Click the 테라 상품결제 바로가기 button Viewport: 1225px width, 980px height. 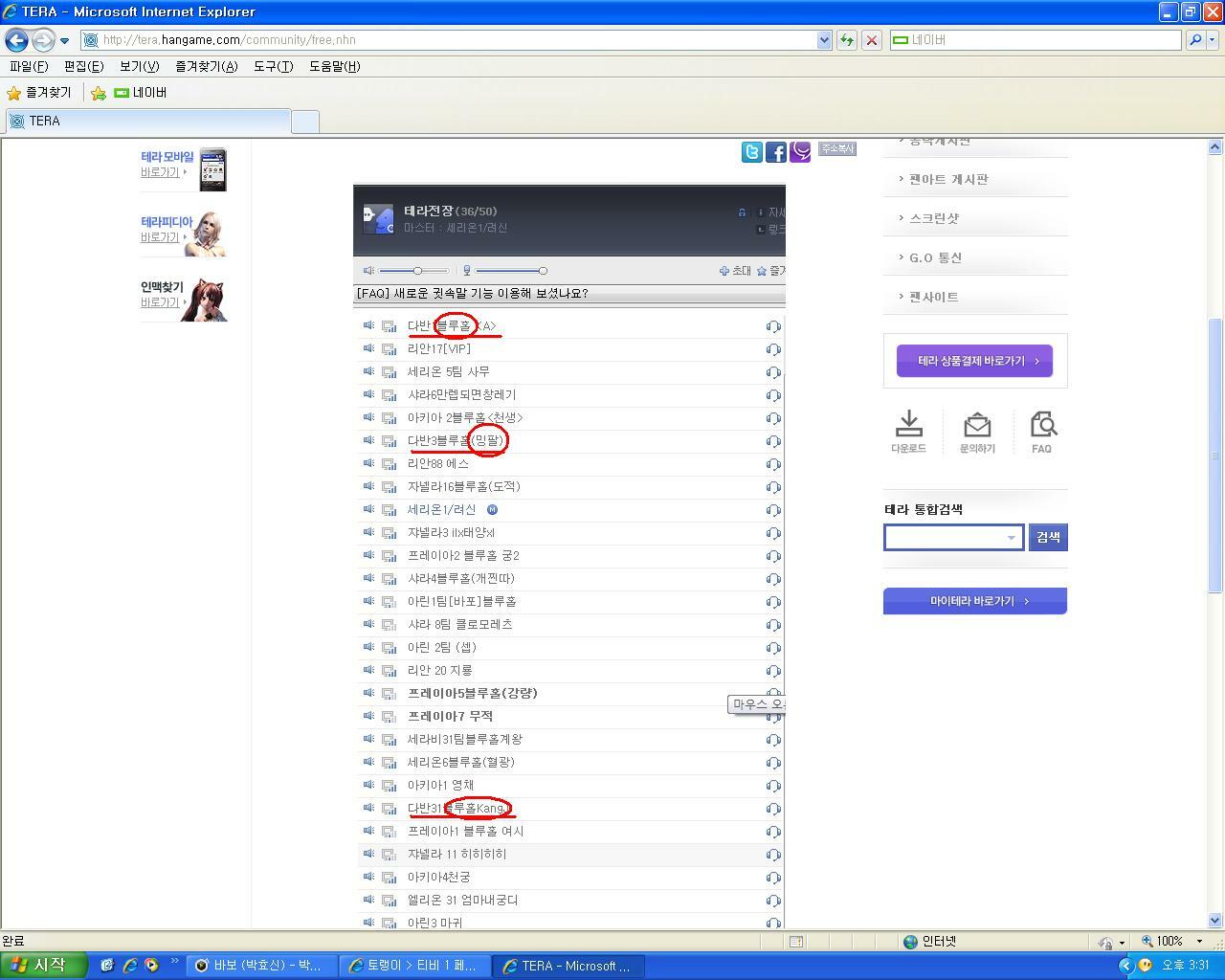974,361
